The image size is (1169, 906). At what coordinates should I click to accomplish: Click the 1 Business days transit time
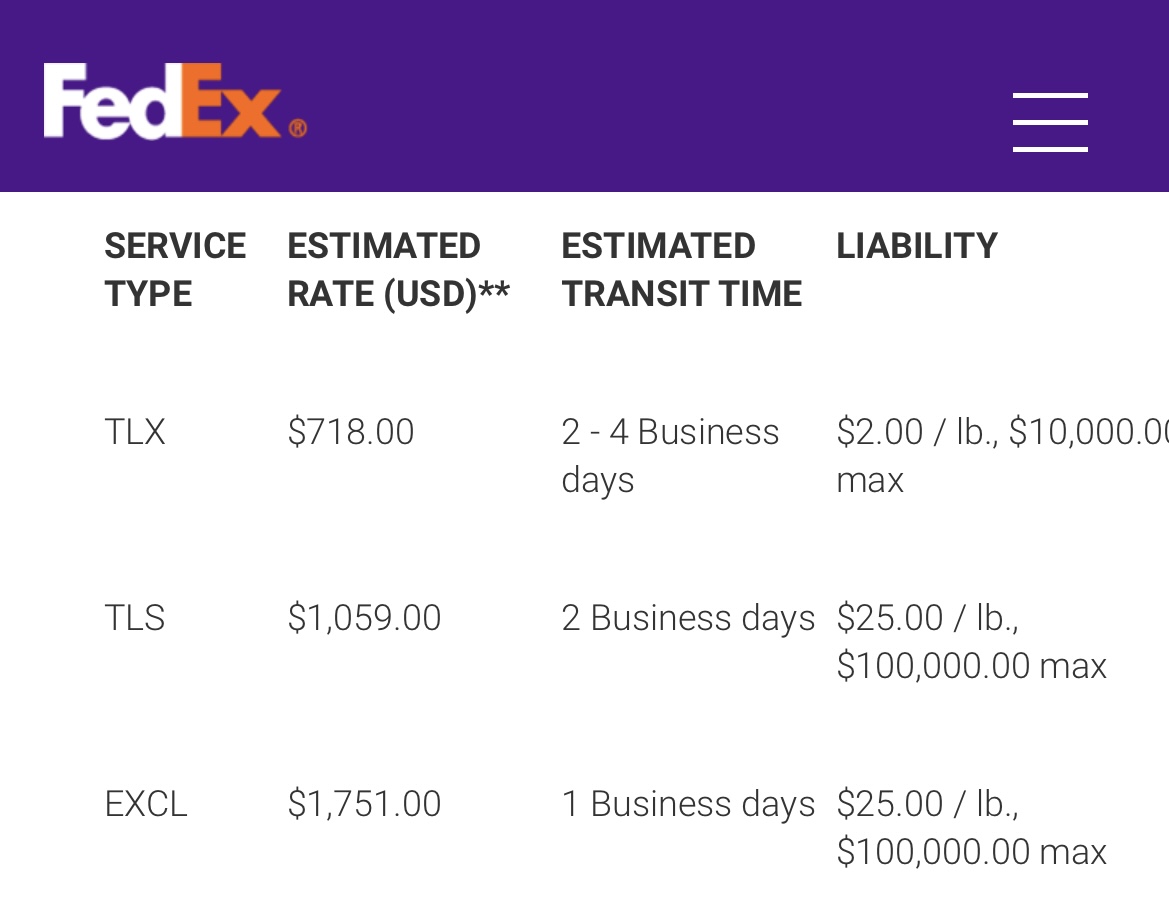(688, 804)
